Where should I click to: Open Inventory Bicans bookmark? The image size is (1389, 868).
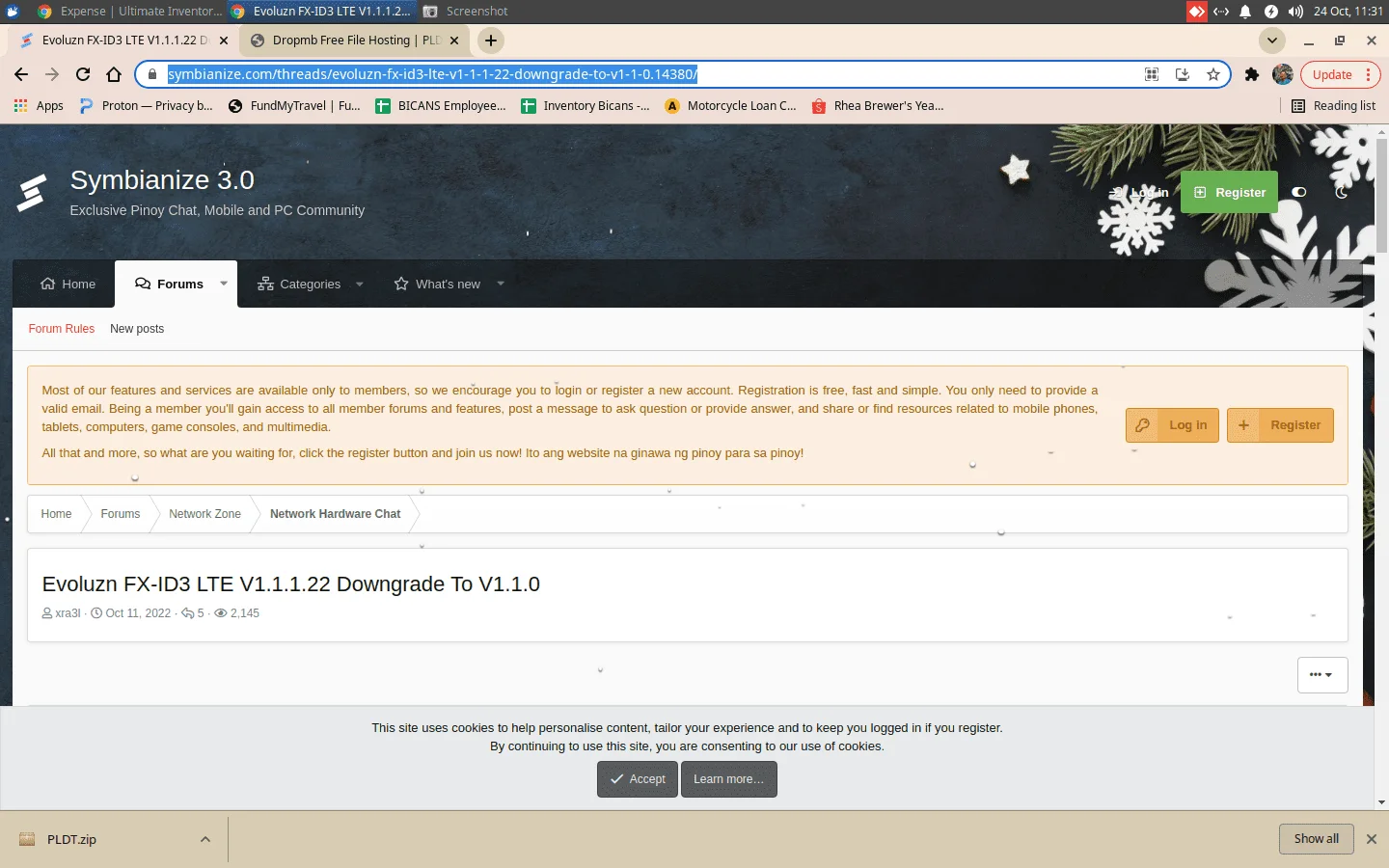(x=586, y=106)
